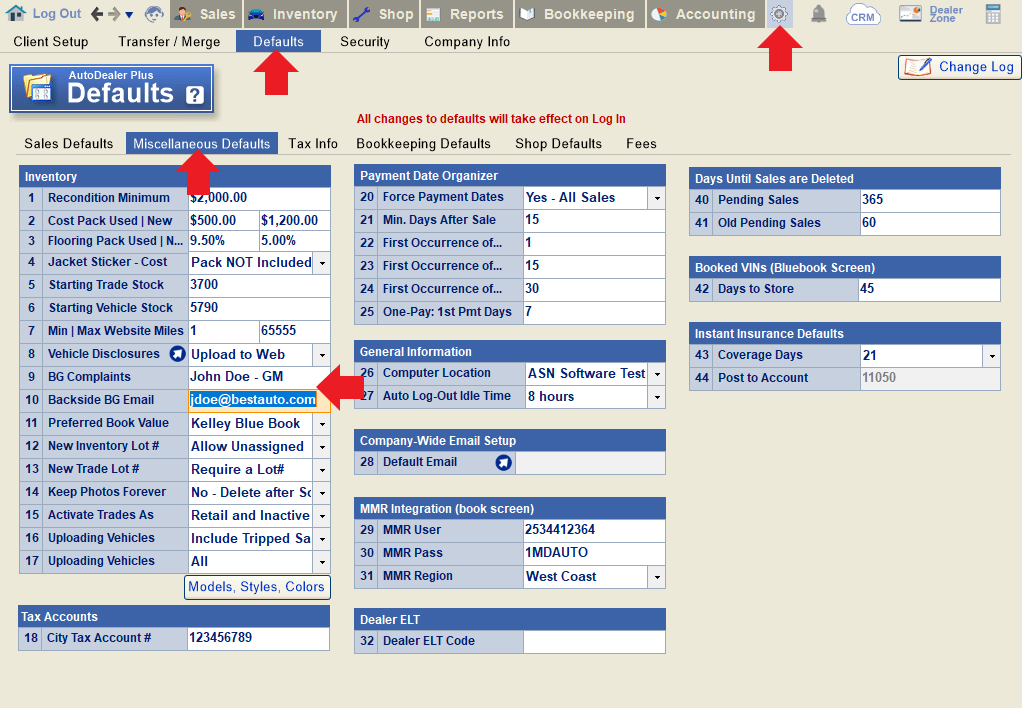Open the Bookkeeping menu
The height and width of the screenshot is (708, 1022).
579,14
